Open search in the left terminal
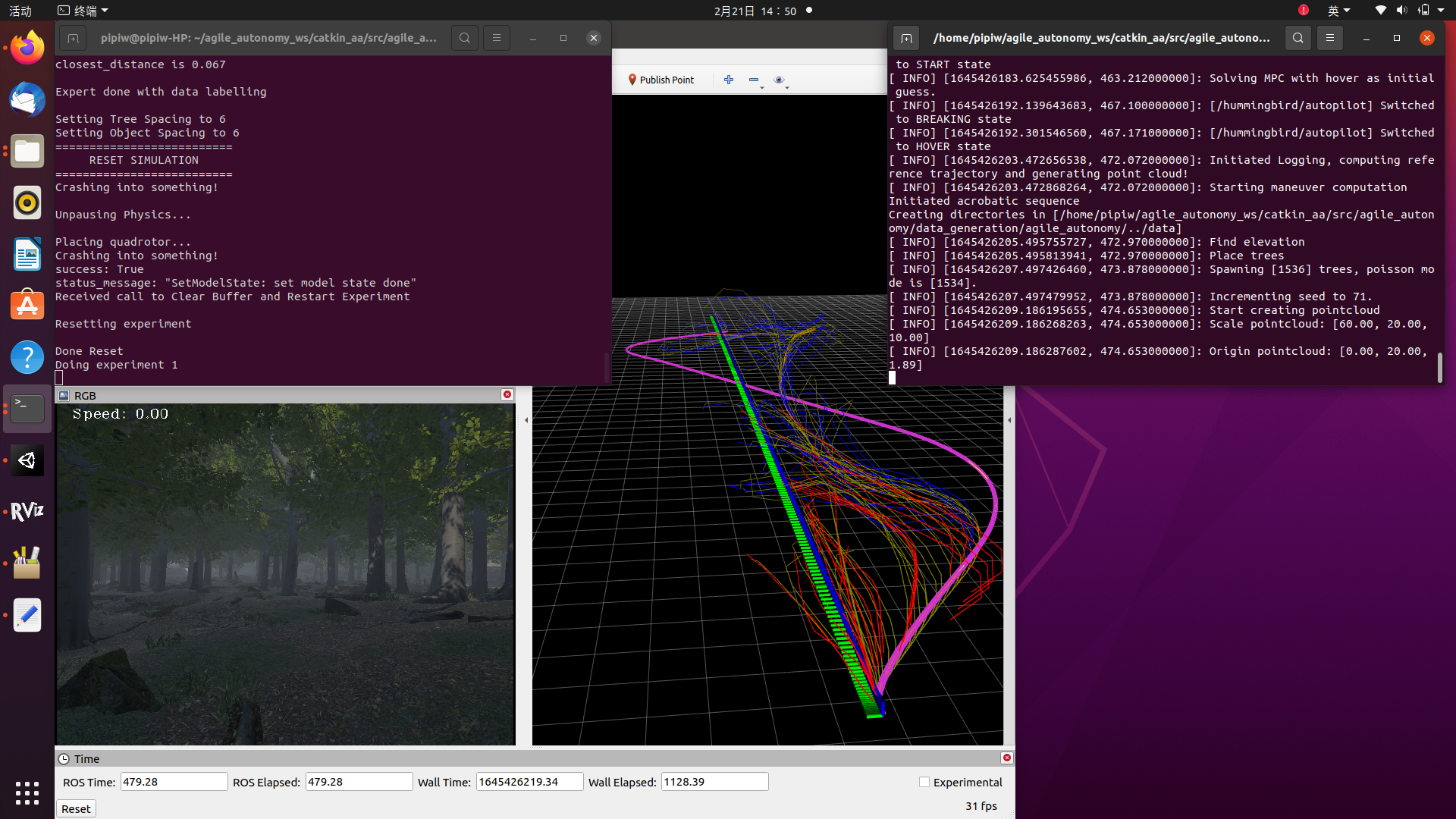This screenshot has height=819, width=1456. (465, 38)
